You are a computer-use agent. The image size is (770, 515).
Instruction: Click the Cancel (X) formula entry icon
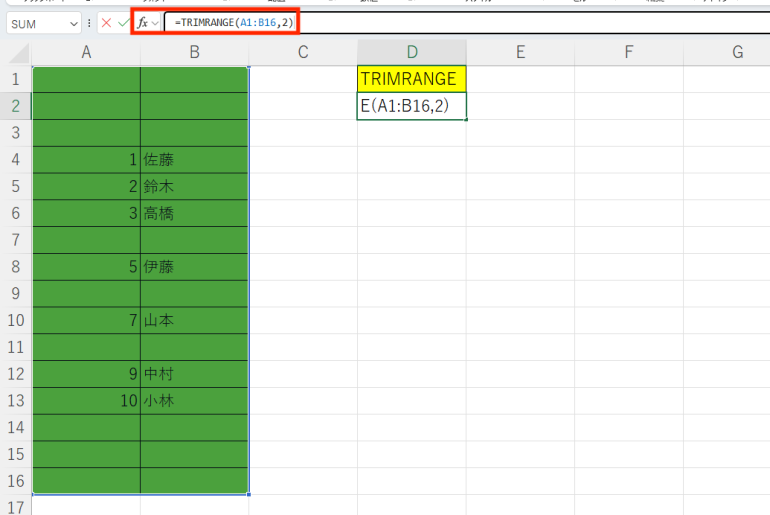106,22
